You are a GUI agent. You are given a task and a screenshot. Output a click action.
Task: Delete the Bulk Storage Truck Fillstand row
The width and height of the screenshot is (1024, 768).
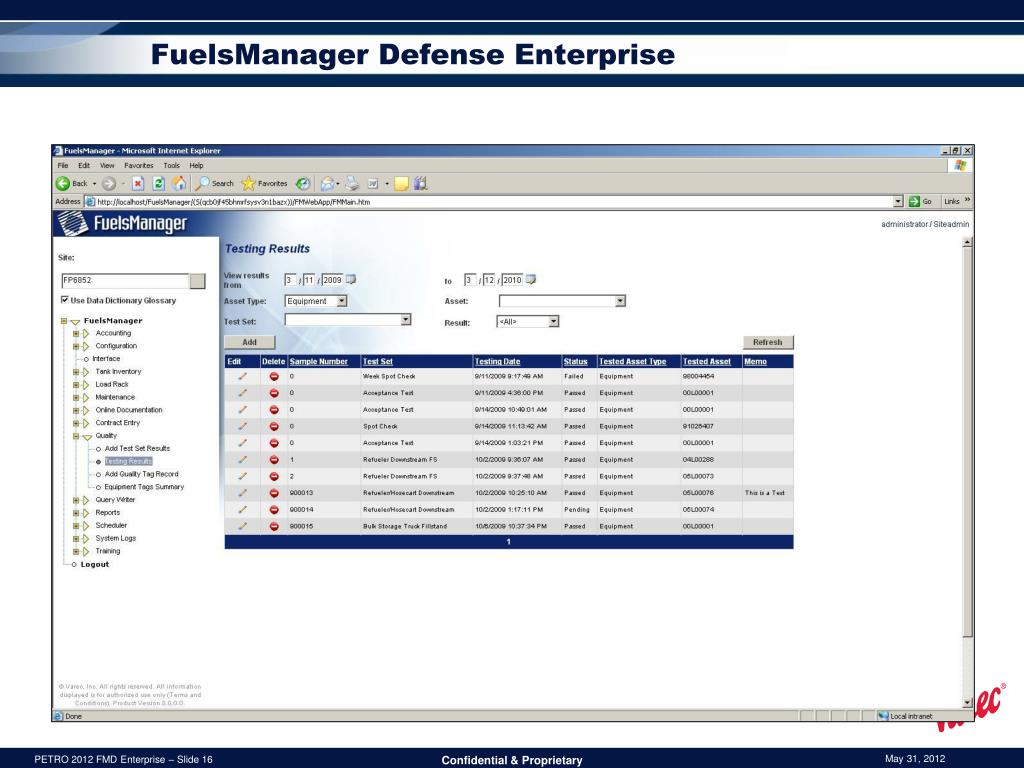coord(274,526)
